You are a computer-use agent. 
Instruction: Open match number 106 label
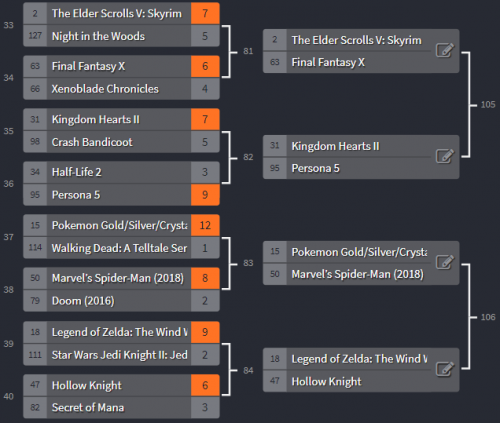(488, 317)
